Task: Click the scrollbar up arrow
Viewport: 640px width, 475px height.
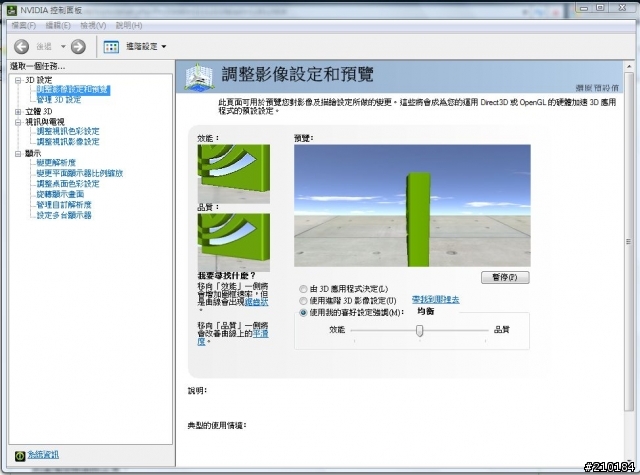Action: [x=629, y=66]
